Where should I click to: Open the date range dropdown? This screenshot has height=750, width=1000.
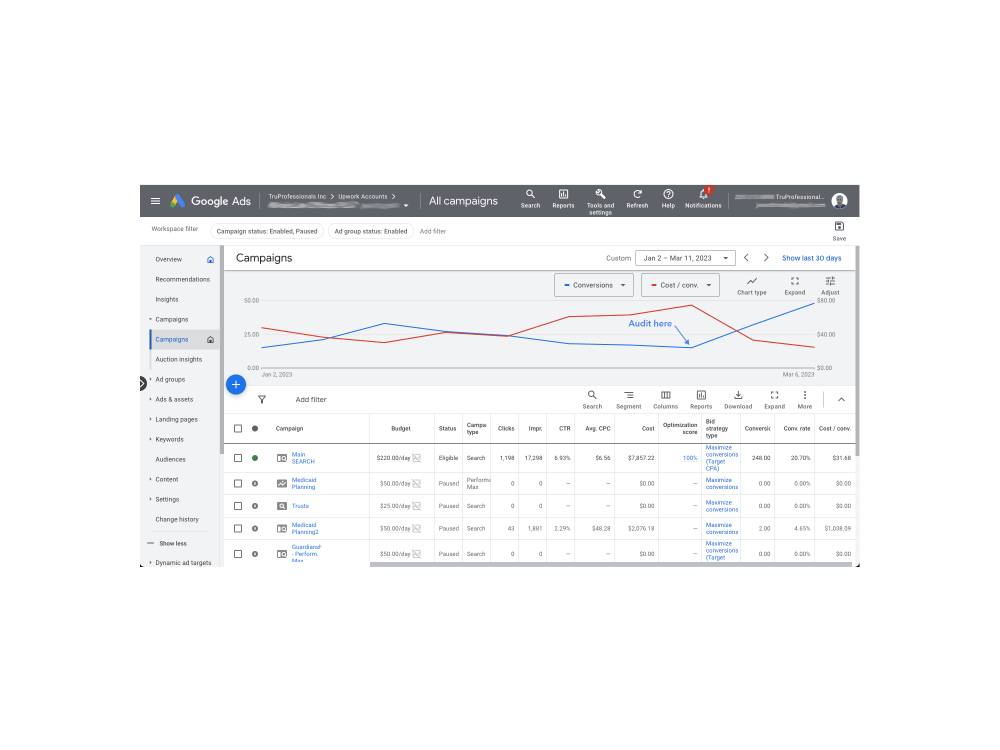(685, 258)
